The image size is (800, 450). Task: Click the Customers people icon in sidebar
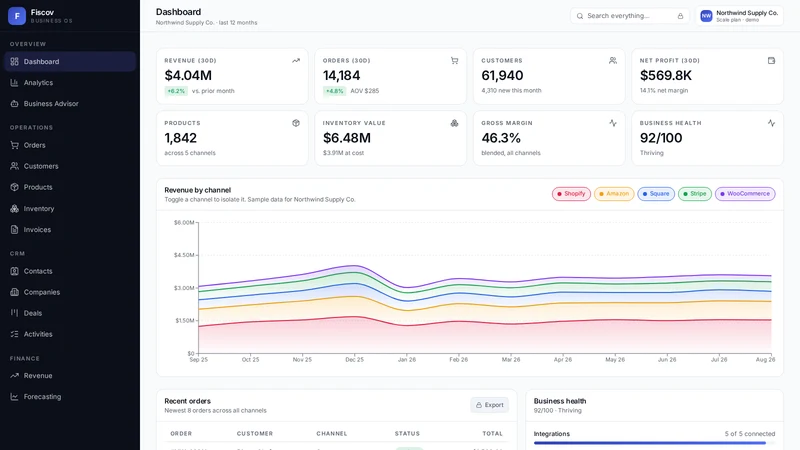pyautogui.click(x=14, y=166)
